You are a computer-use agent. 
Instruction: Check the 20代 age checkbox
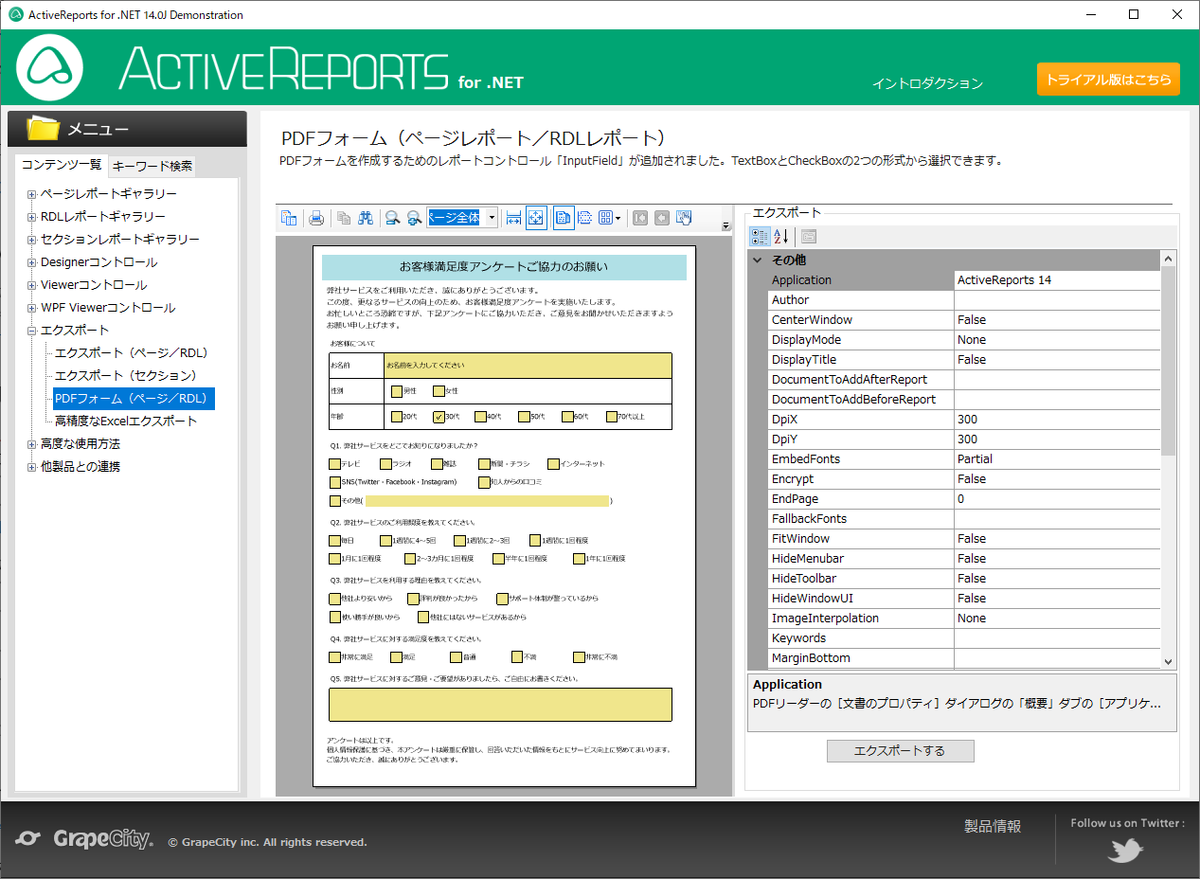pyautogui.click(x=397, y=416)
